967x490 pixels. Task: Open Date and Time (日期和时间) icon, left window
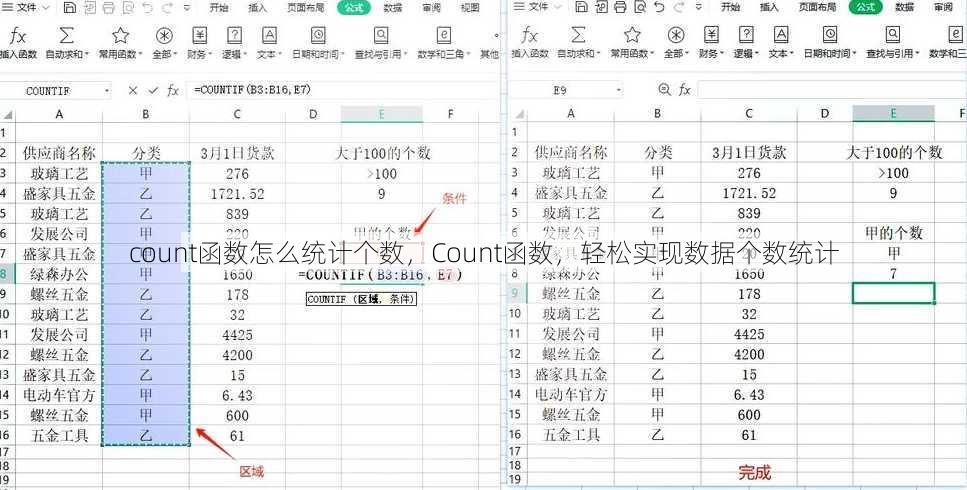pyautogui.click(x=318, y=35)
